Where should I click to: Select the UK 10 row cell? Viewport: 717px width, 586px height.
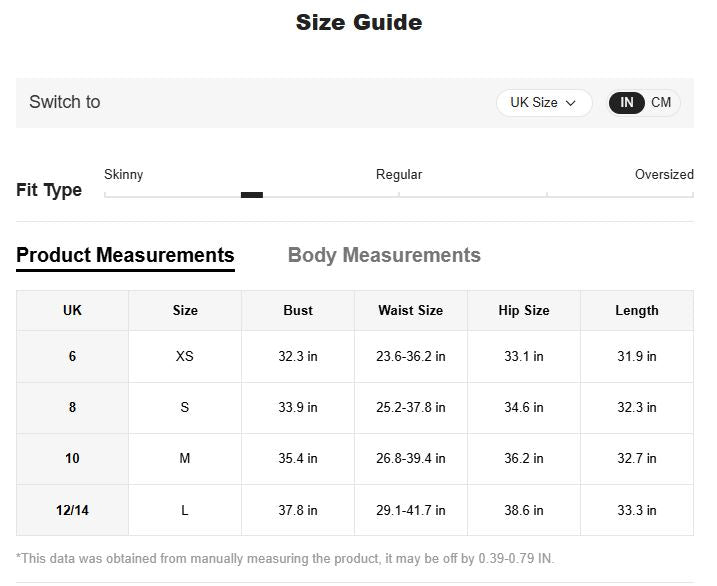[x=72, y=458]
